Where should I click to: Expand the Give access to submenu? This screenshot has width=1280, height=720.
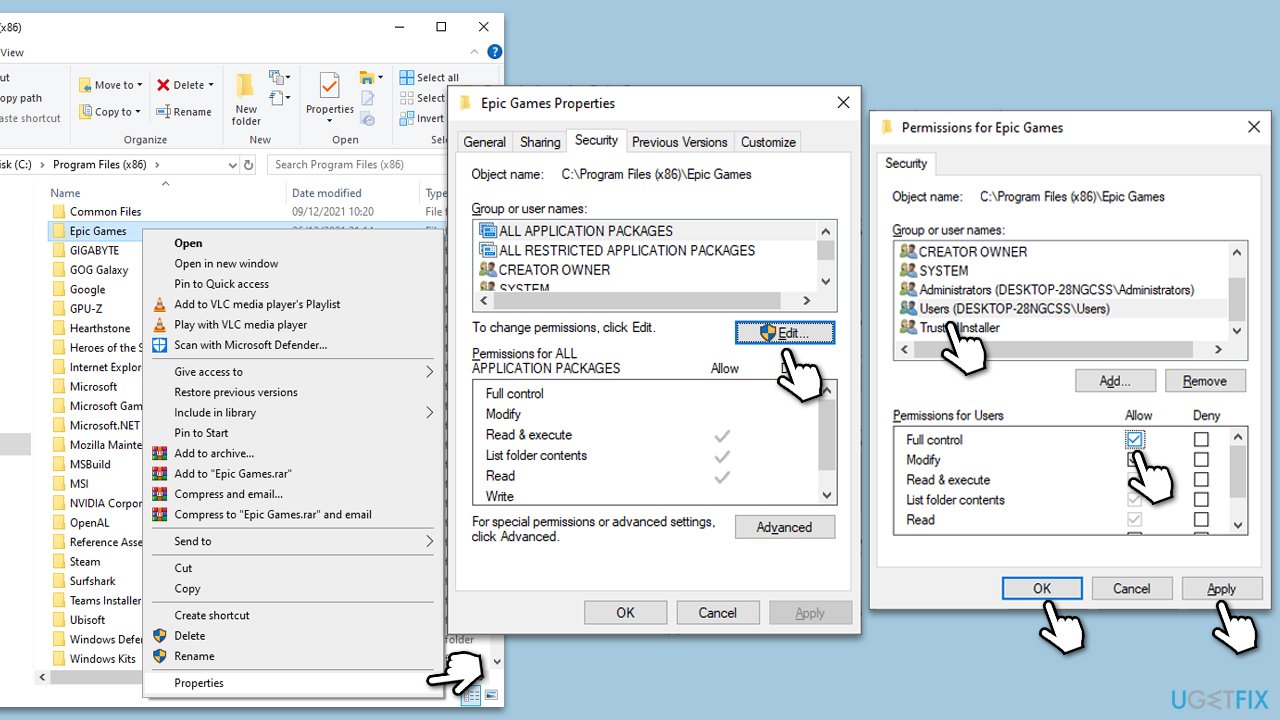tap(430, 372)
